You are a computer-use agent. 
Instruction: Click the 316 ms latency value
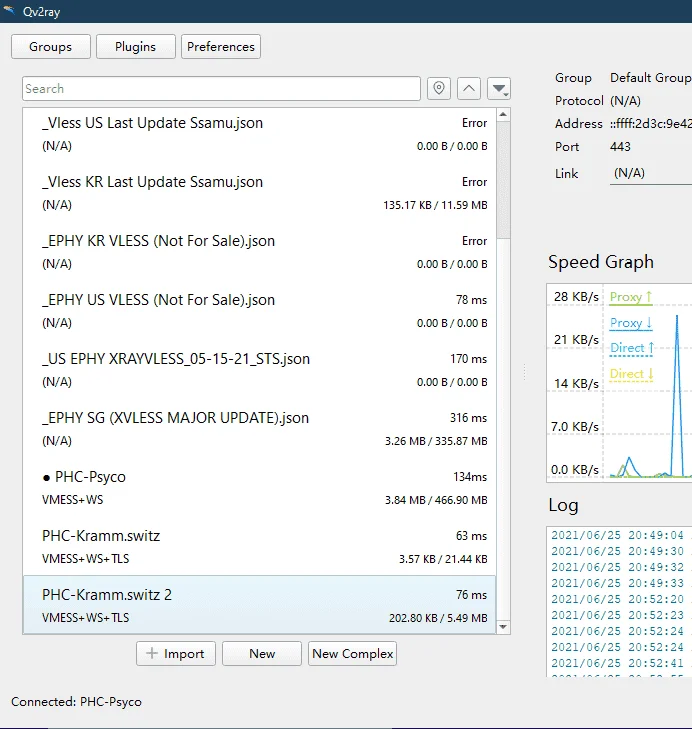[468, 418]
